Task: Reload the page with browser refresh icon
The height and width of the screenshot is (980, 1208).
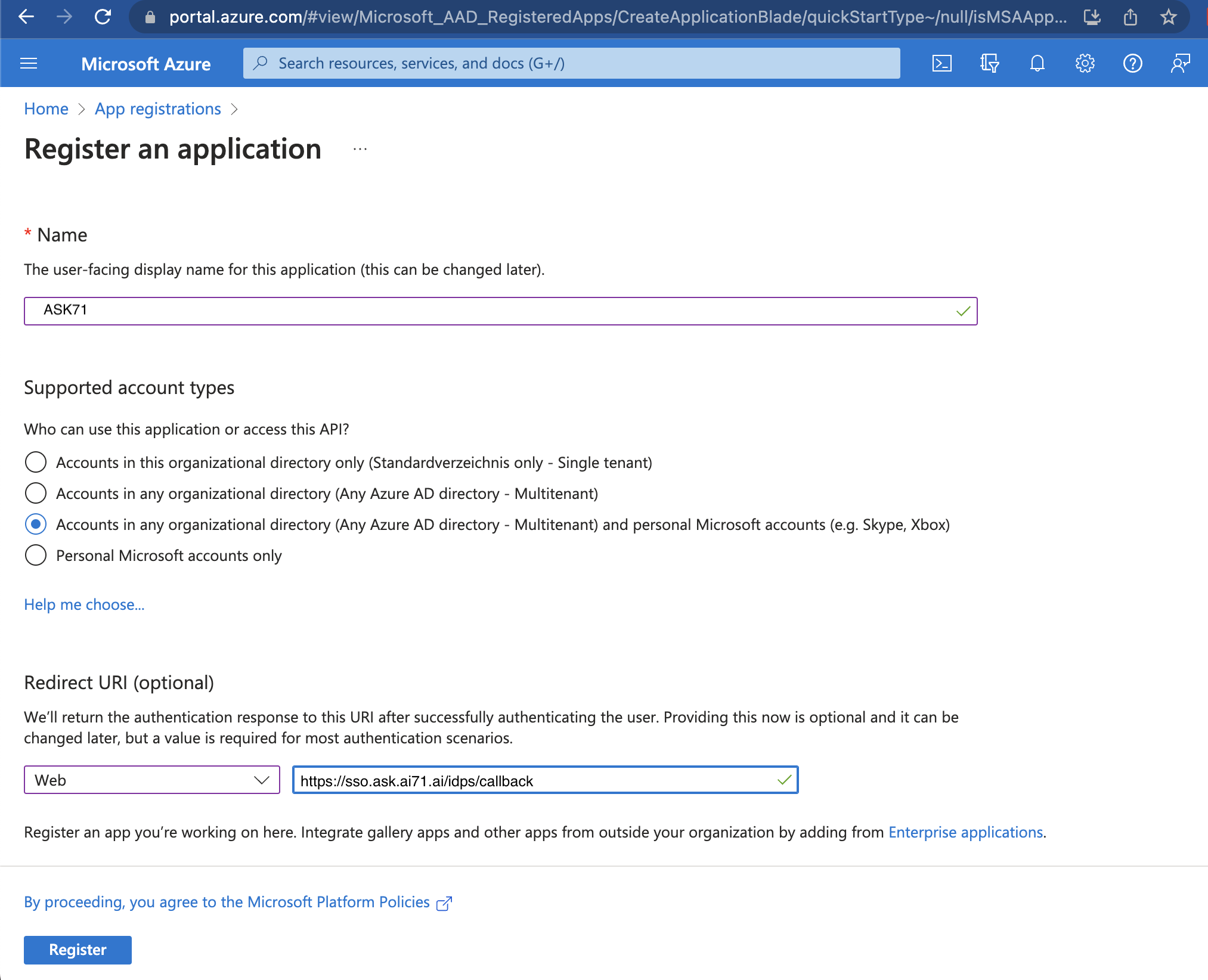Action: coord(103,17)
